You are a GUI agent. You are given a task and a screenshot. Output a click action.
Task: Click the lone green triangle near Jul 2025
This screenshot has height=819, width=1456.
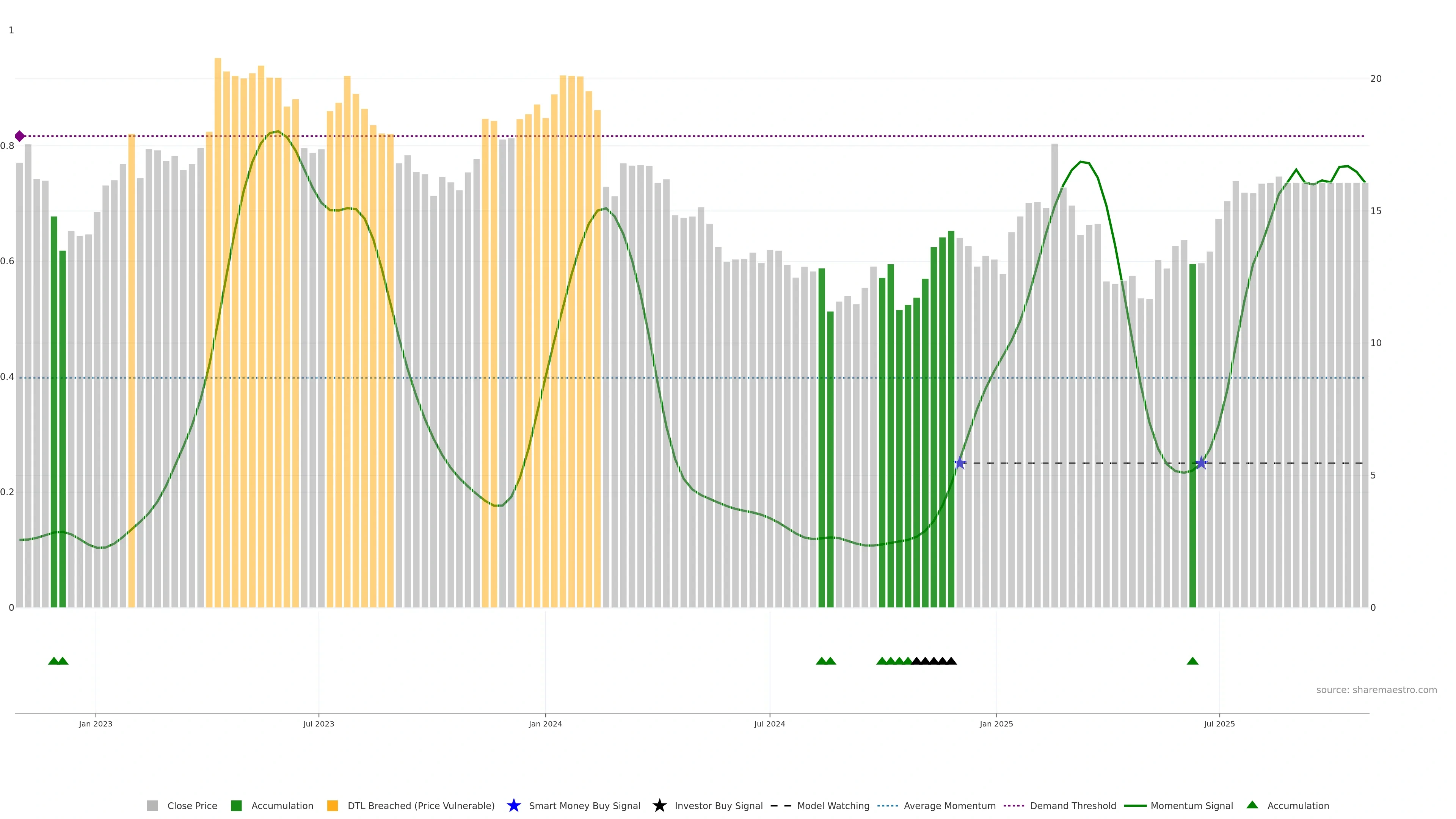coord(1192,661)
